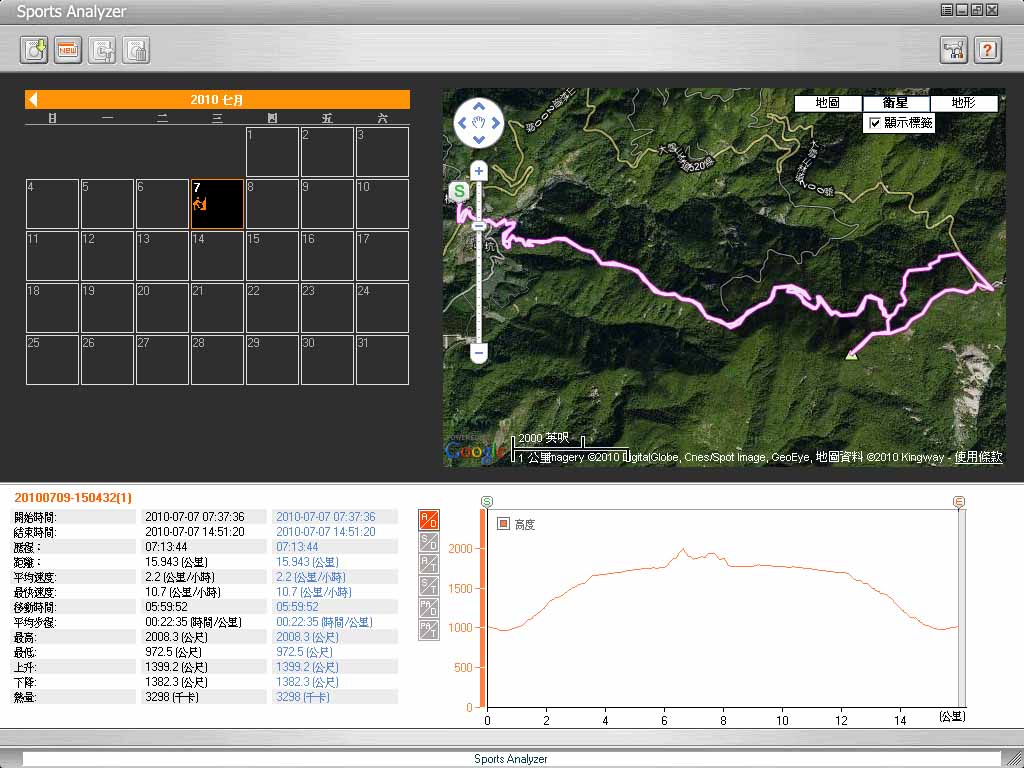Toggle the 高度 altitude legend checkbox
Viewport: 1024px width, 768px height.
tap(503, 524)
